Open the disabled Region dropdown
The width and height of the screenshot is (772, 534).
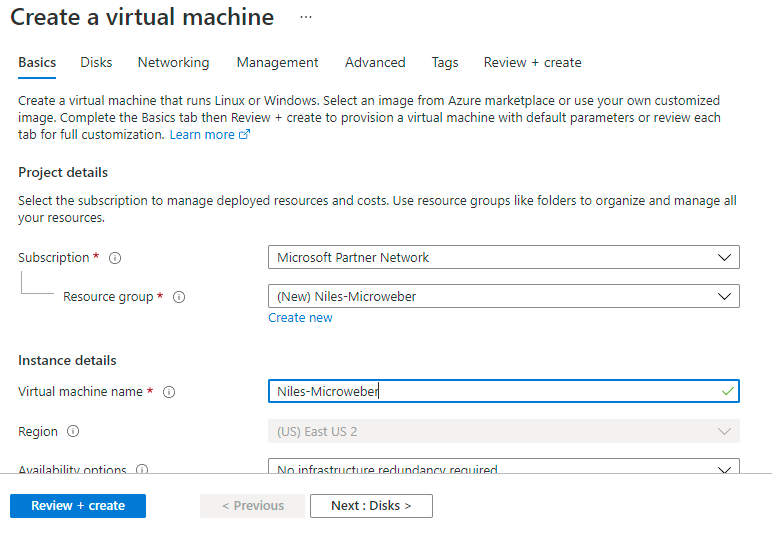(504, 431)
